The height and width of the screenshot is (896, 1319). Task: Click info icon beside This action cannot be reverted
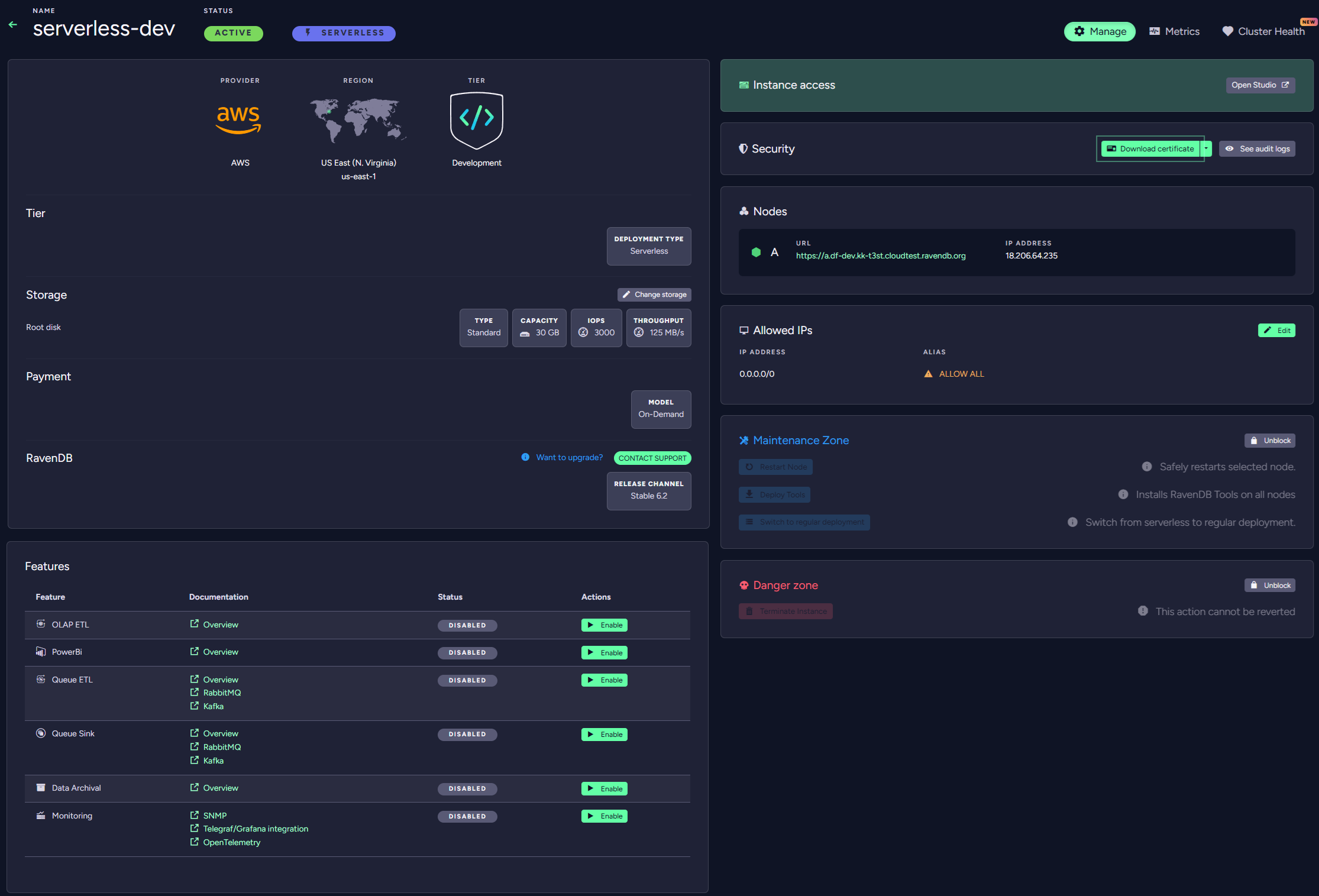1143,611
